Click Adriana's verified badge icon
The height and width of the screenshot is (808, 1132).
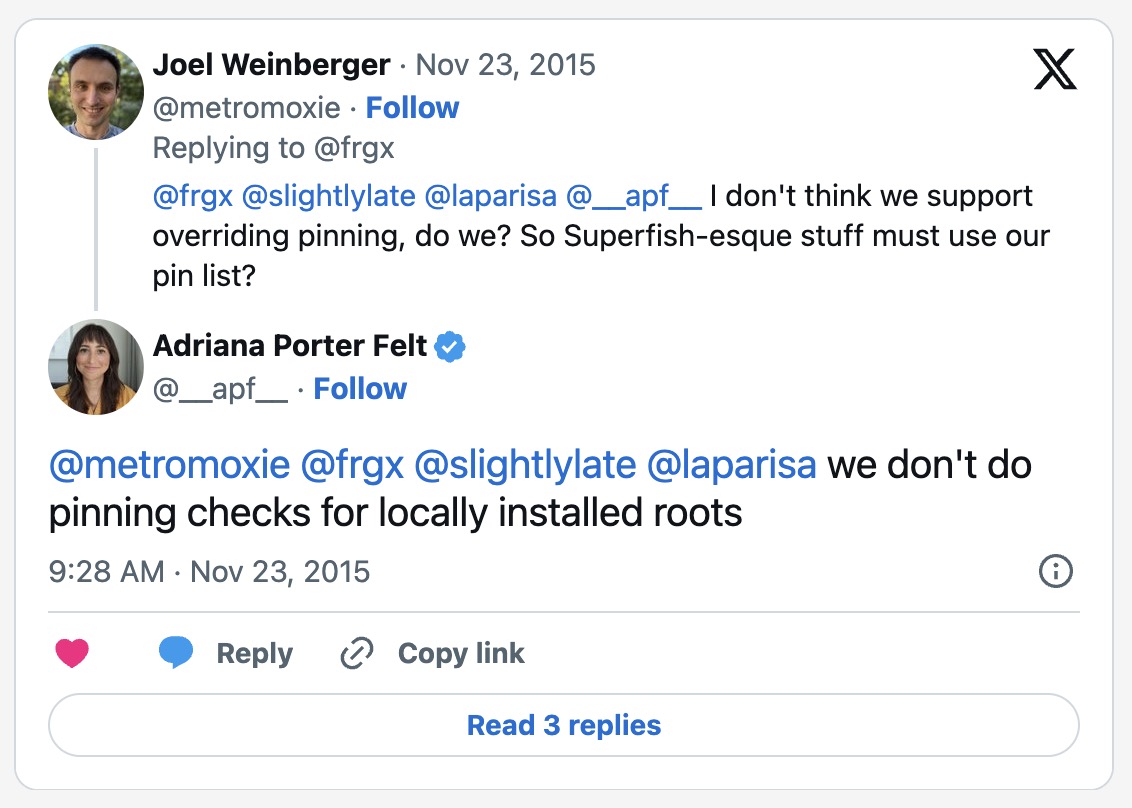(x=452, y=347)
